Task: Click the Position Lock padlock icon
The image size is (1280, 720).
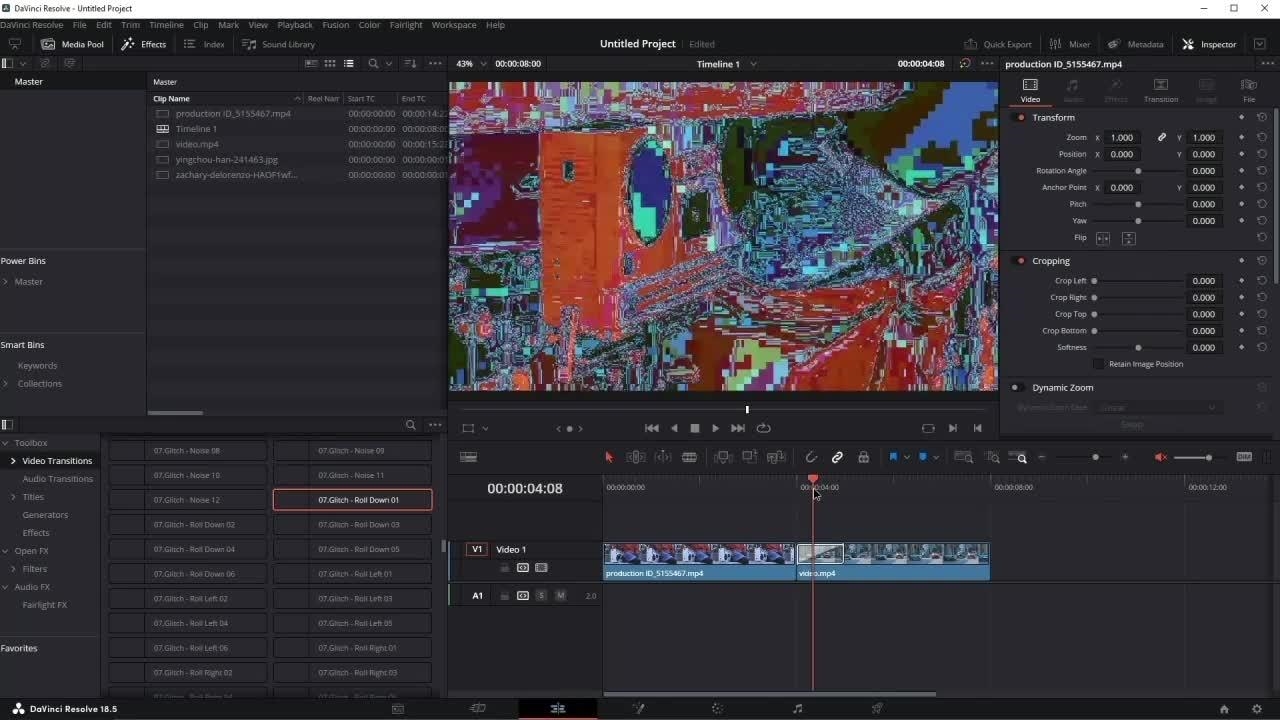Action: point(863,457)
